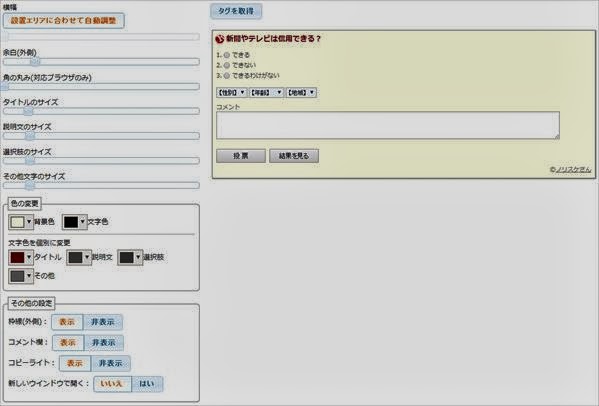This screenshot has height=406, width=599.
Task: Select the できるわけがない radio option
Action: click(x=227, y=76)
